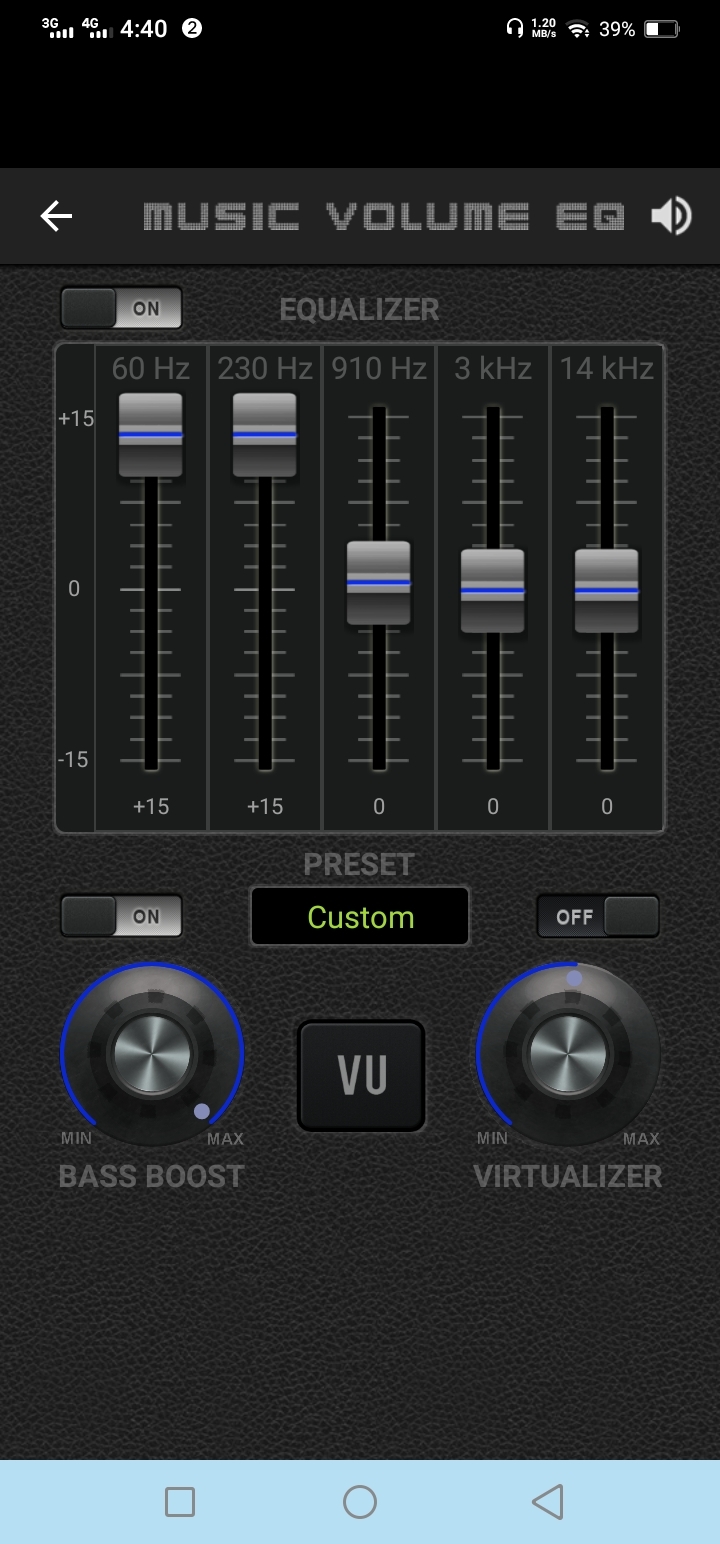The width and height of the screenshot is (720, 1544).
Task: Click the 60 Hz slider handle
Action: coord(151,435)
